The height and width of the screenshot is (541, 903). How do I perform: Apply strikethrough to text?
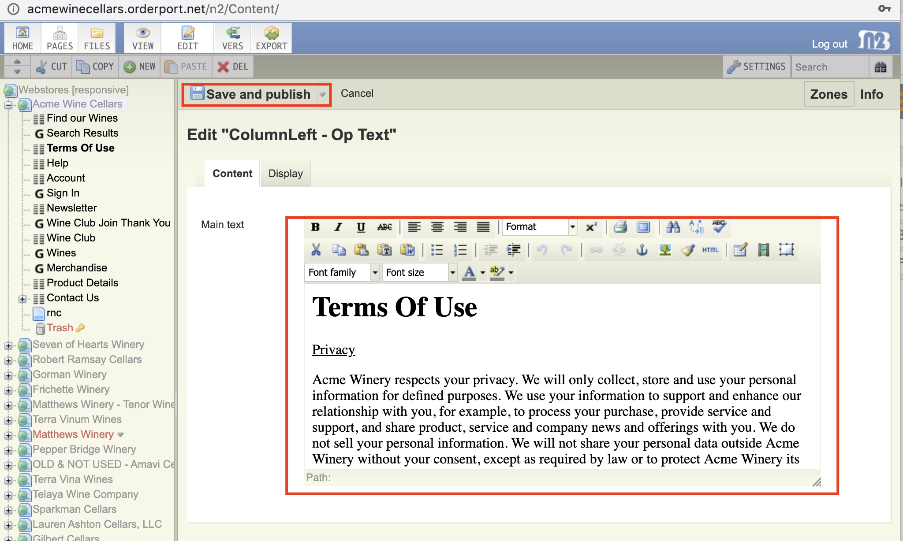(384, 227)
